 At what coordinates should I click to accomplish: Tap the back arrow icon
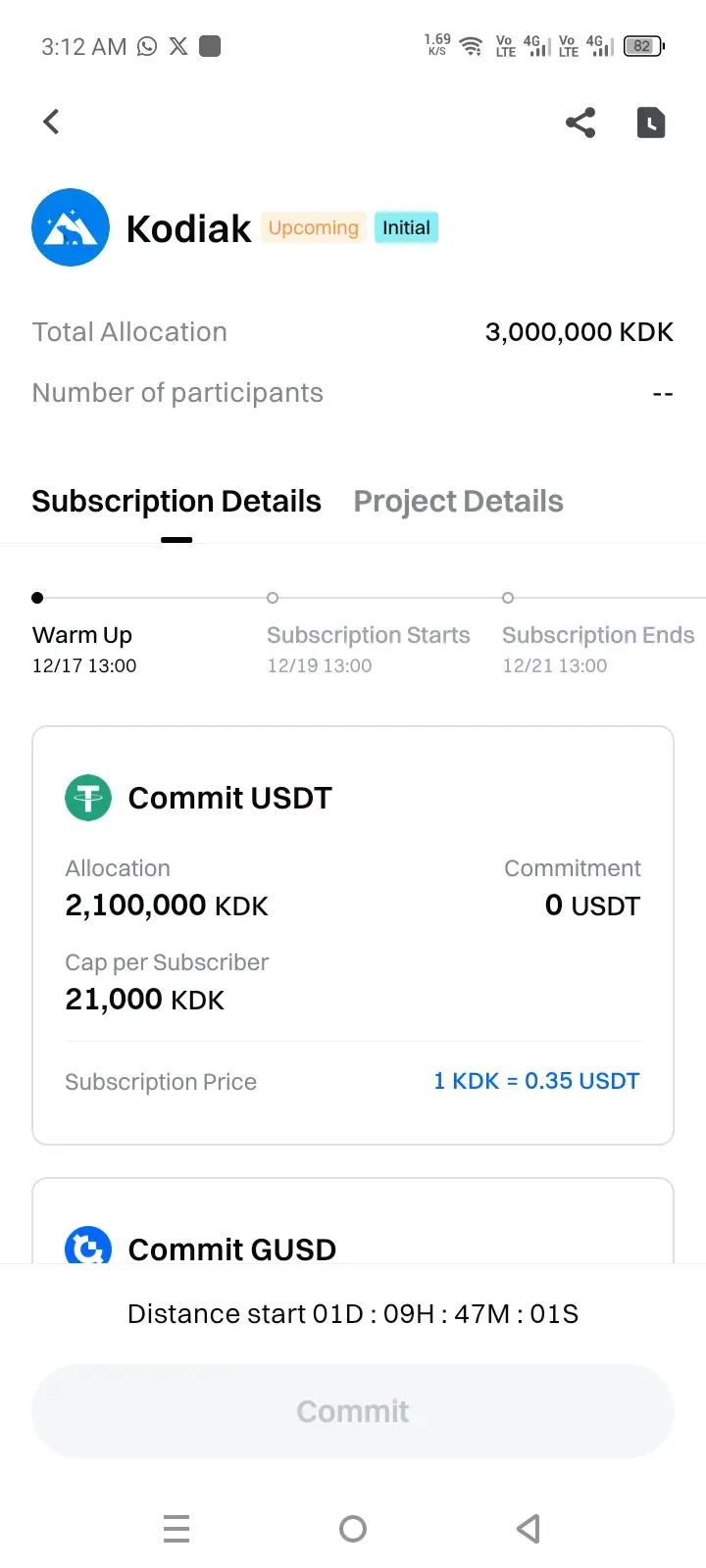(x=52, y=122)
